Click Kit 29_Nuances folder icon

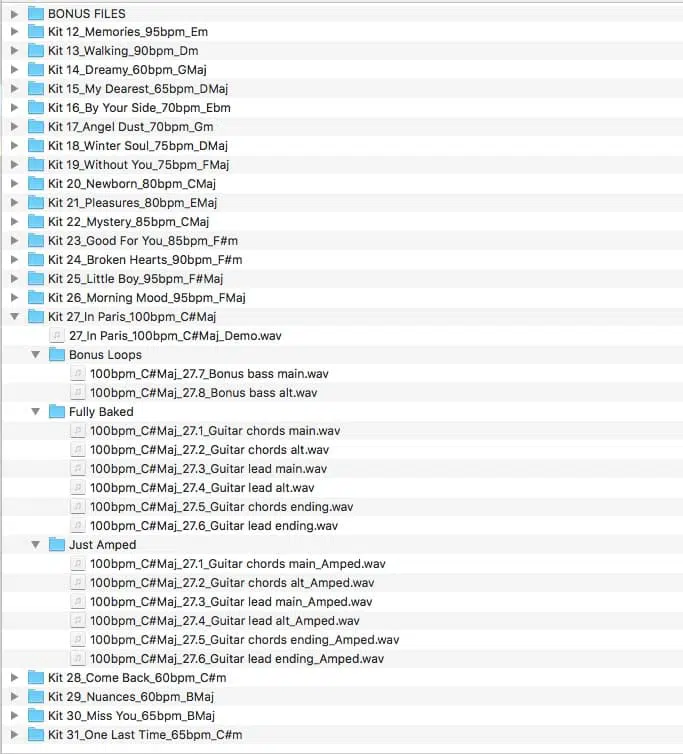(36, 696)
